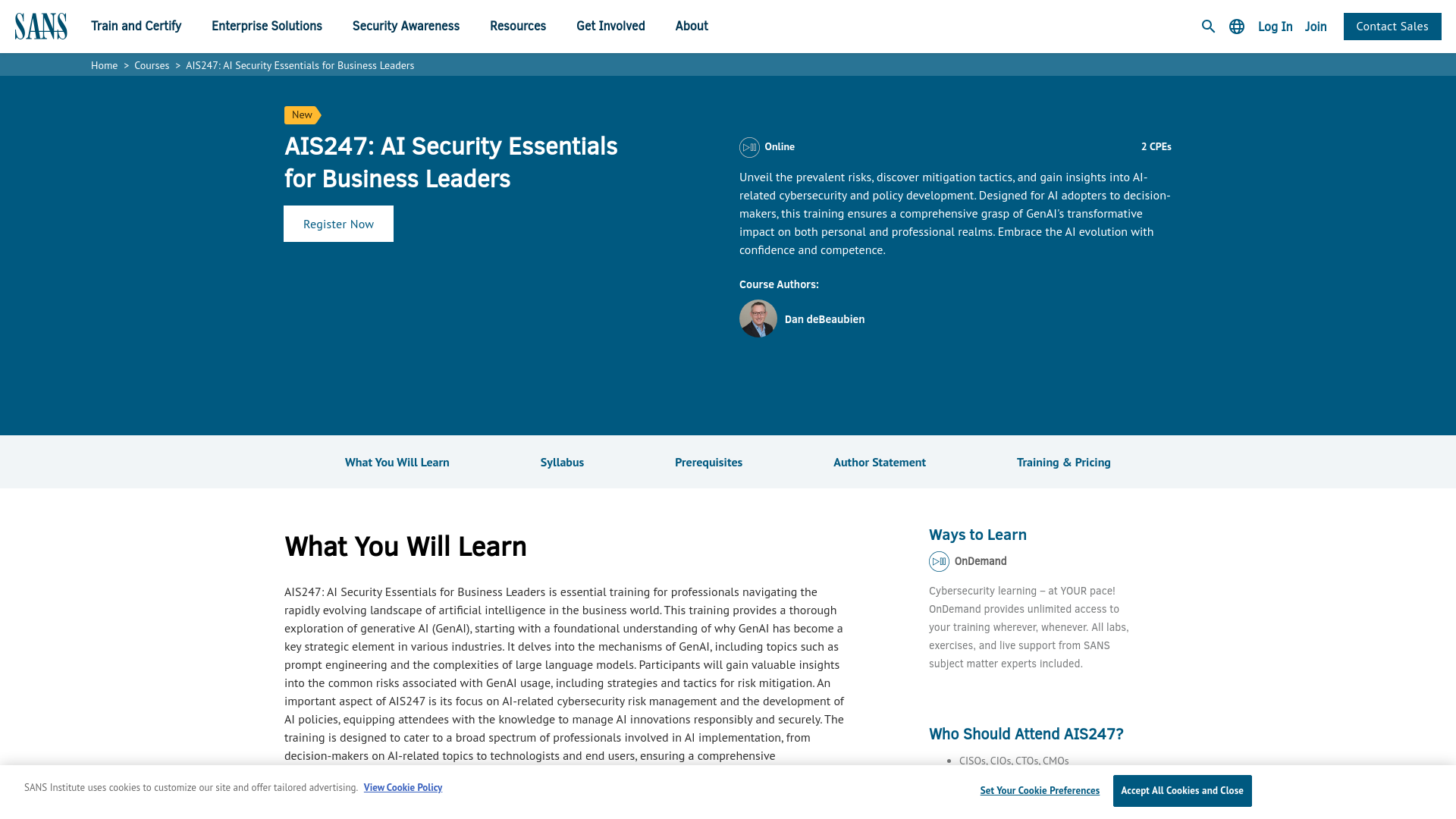Click the author avatar icon for Dan deBeaubien
This screenshot has width=1456, height=819.
point(758,318)
